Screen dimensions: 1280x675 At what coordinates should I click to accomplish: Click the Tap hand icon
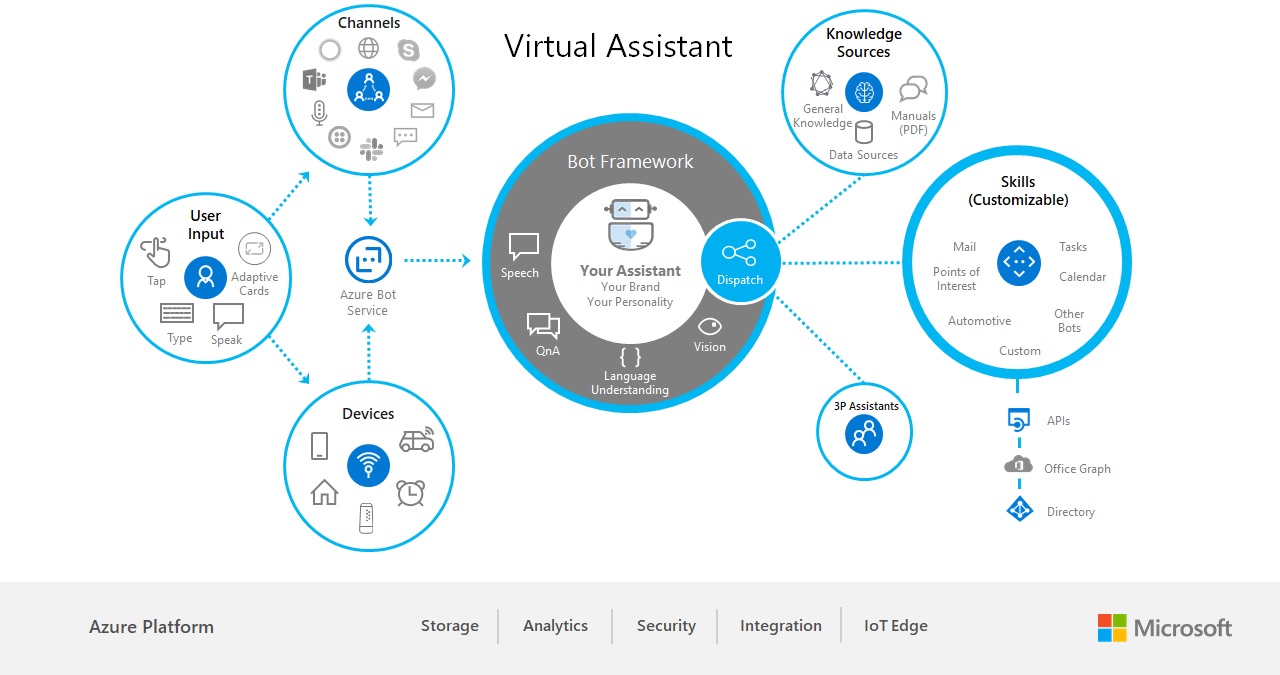[x=155, y=253]
